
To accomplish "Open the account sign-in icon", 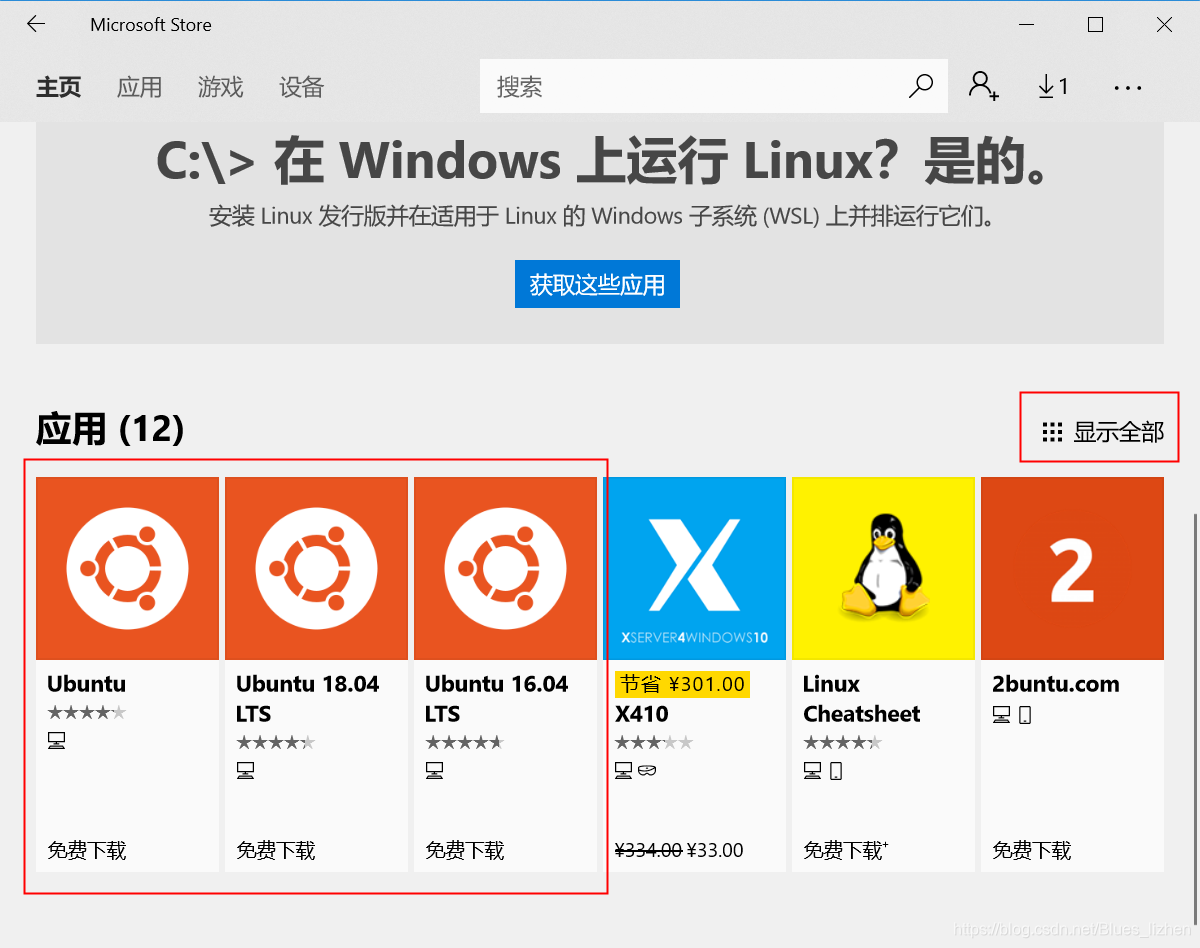I will pyautogui.click(x=983, y=86).
